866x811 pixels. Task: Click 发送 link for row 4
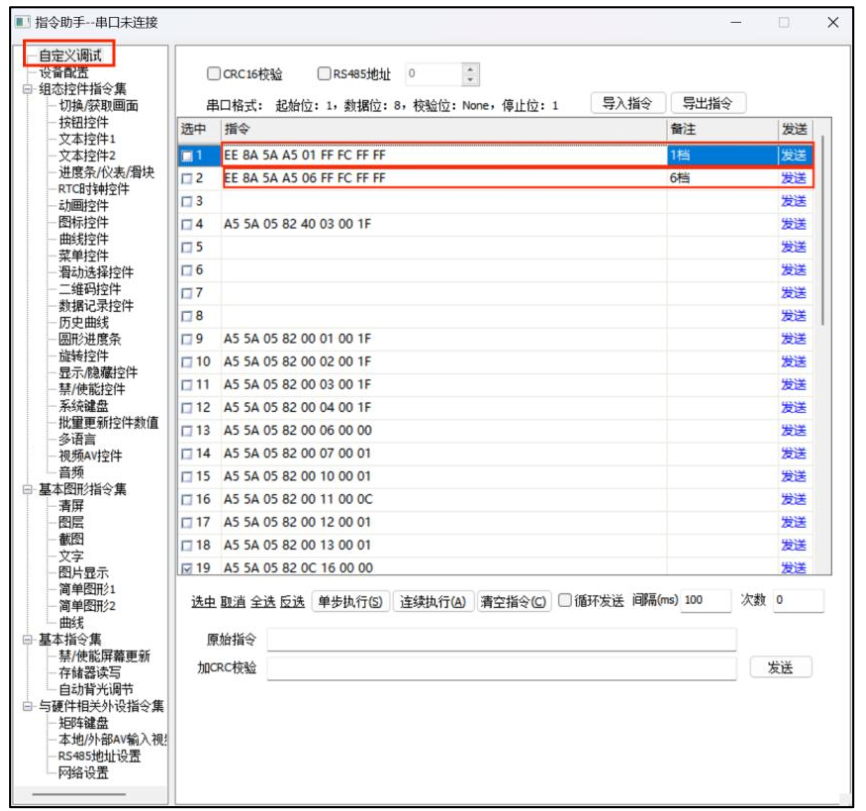(794, 224)
